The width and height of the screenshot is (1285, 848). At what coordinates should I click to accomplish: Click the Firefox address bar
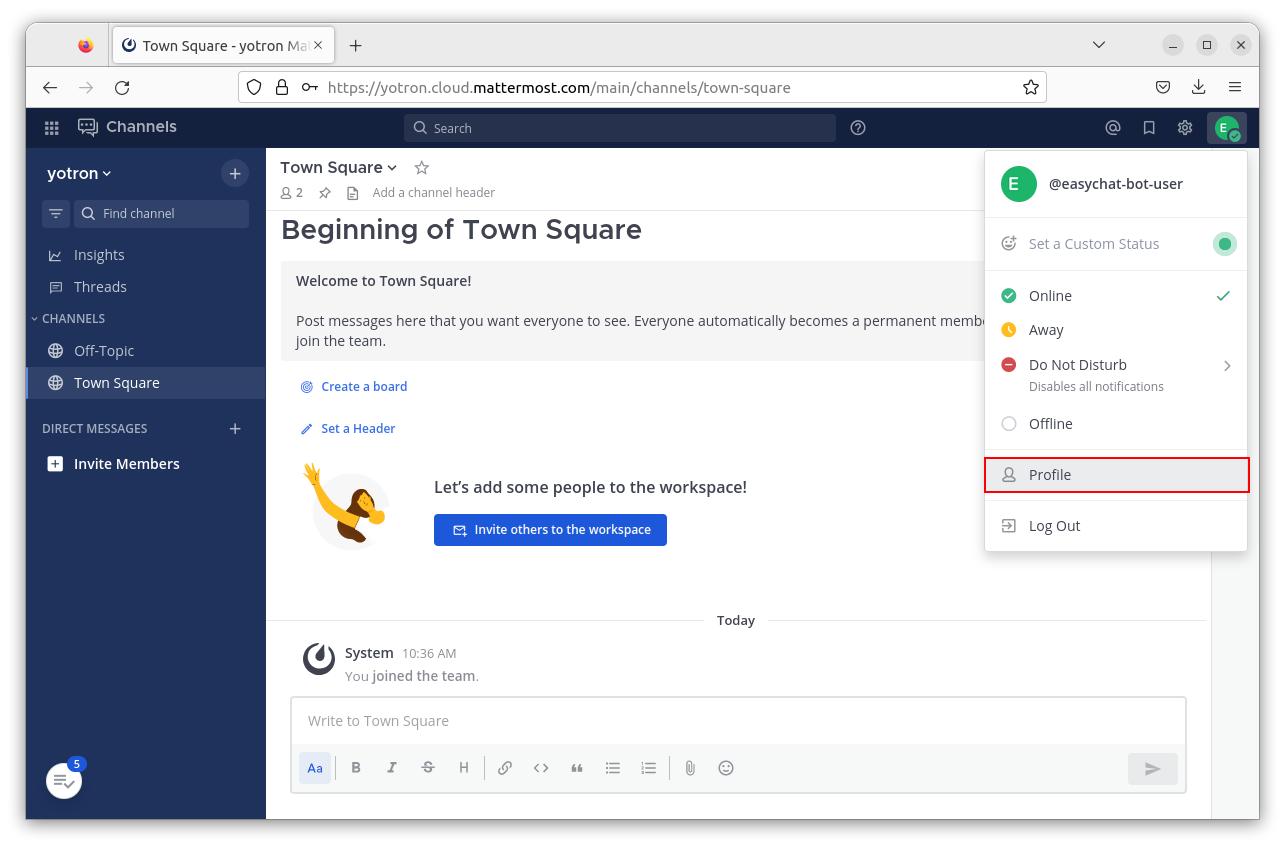pyautogui.click(x=642, y=87)
